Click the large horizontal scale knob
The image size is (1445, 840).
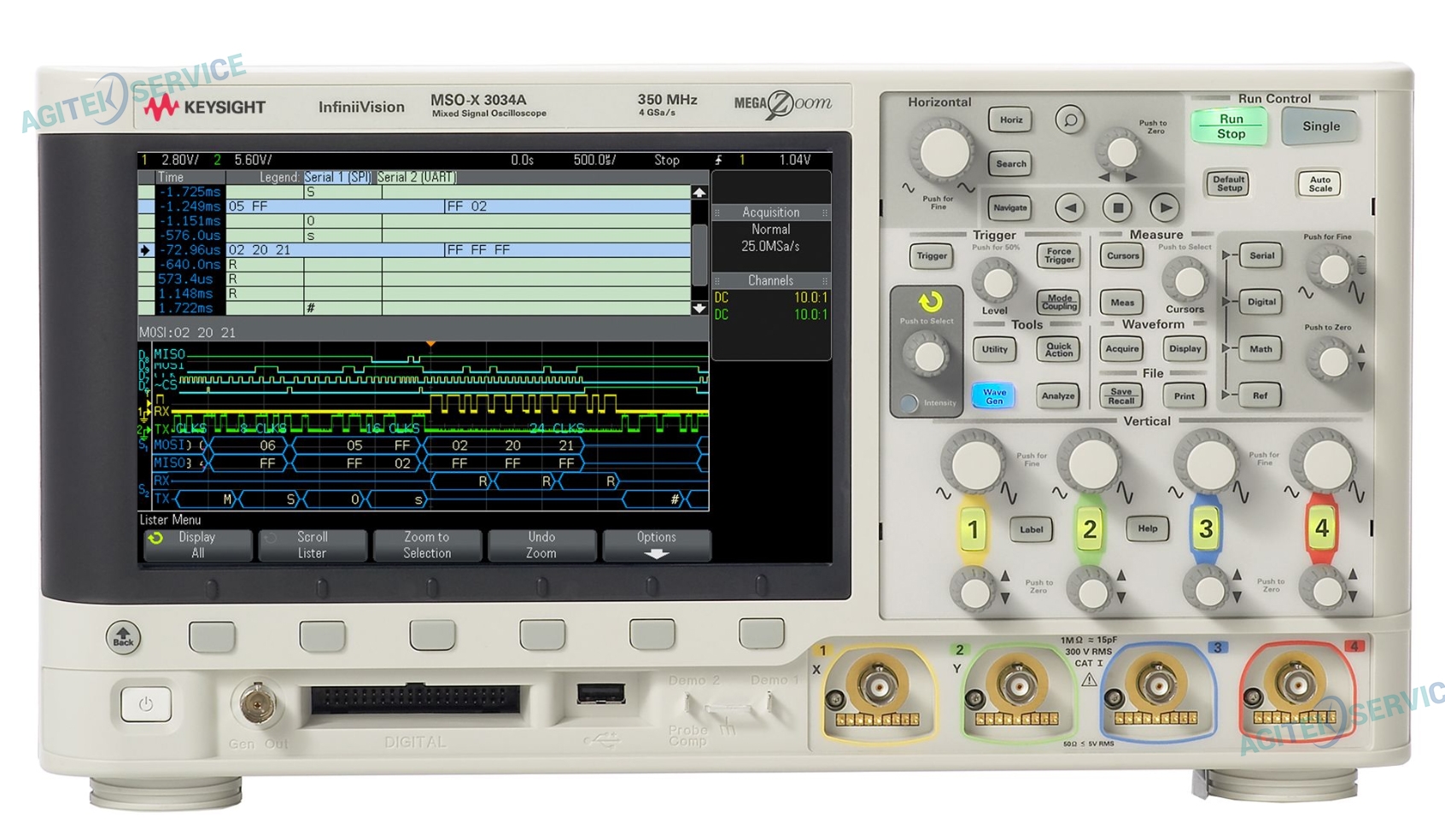[943, 151]
